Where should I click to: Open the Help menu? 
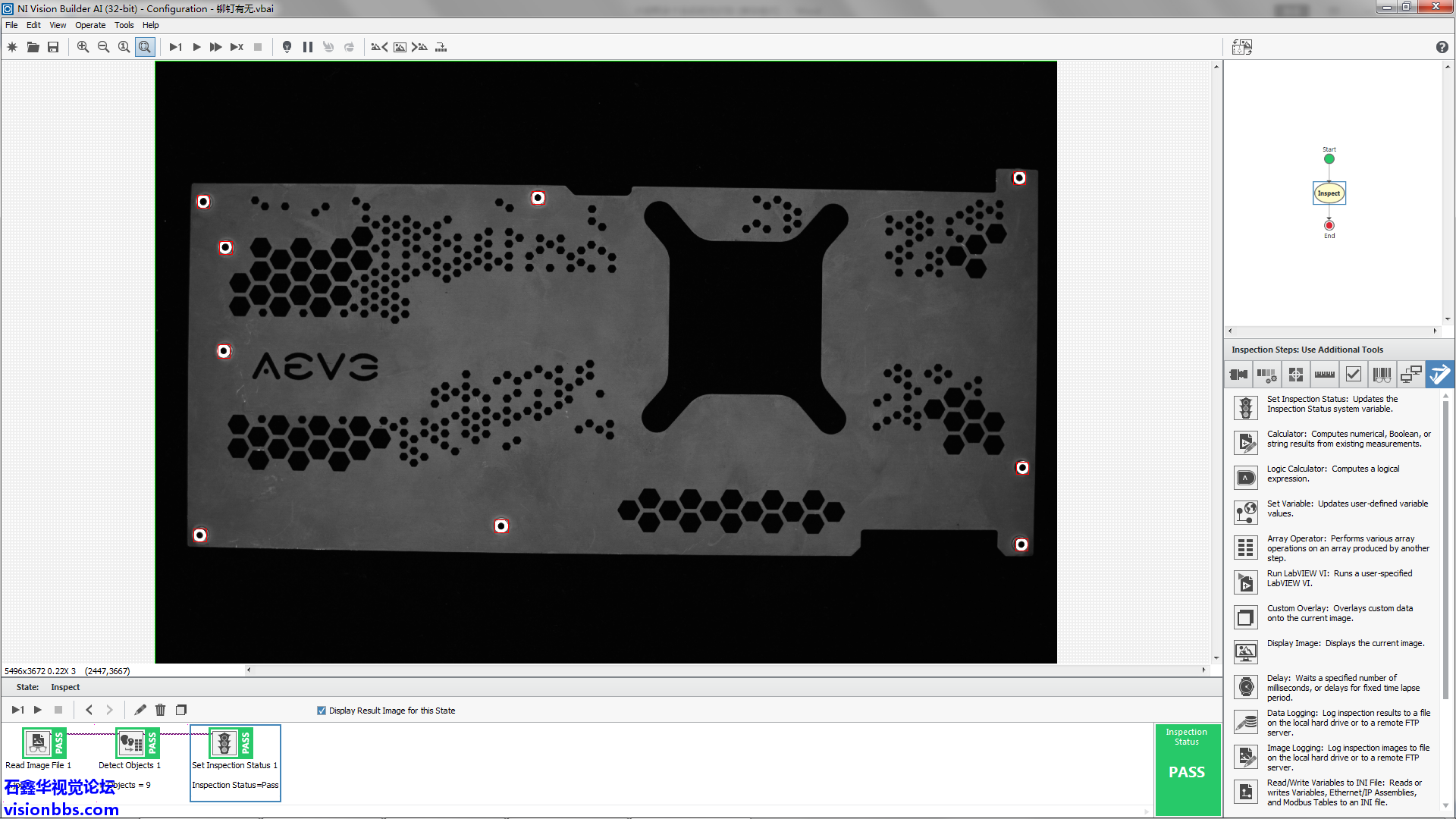click(150, 25)
